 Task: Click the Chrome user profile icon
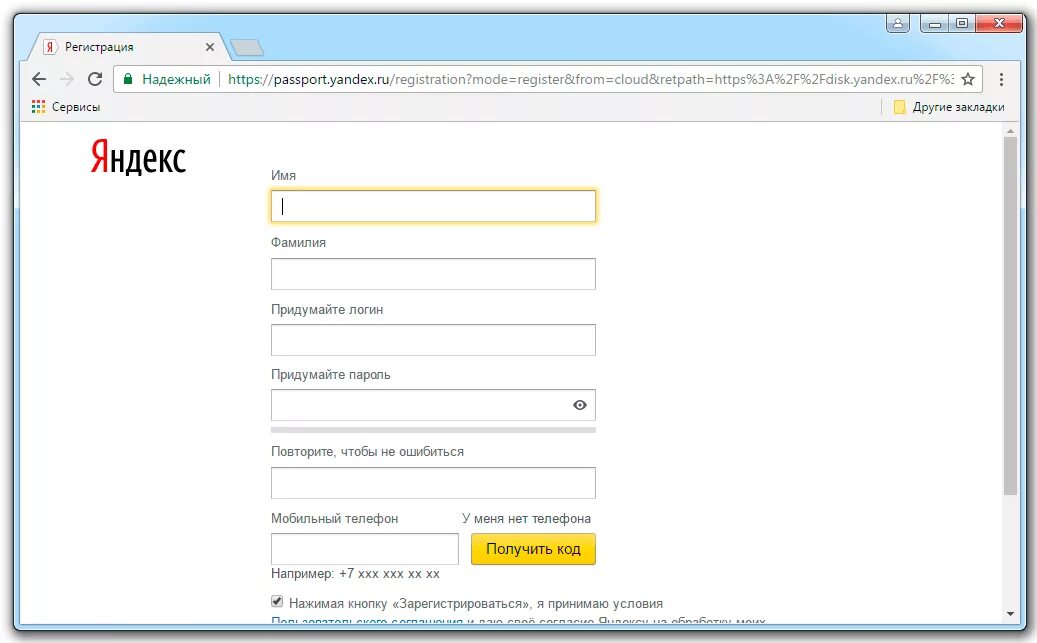[x=897, y=23]
